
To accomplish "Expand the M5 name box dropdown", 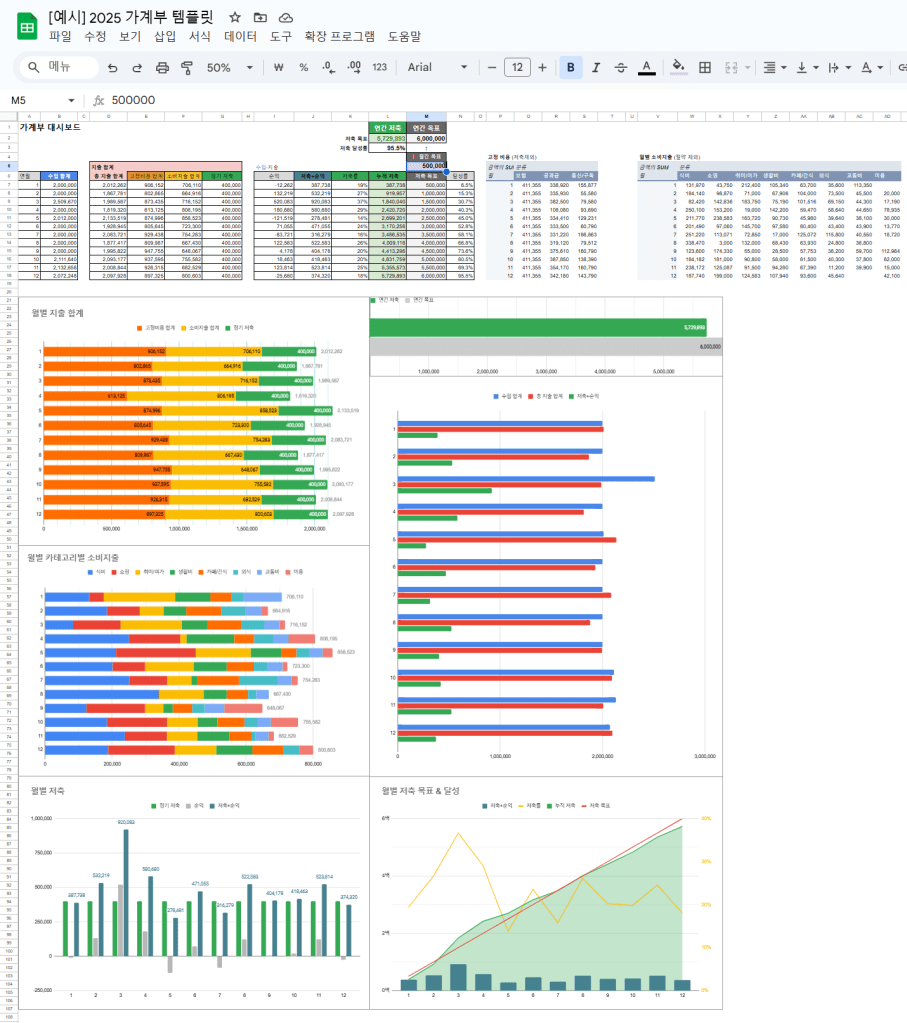I will tap(71, 100).
